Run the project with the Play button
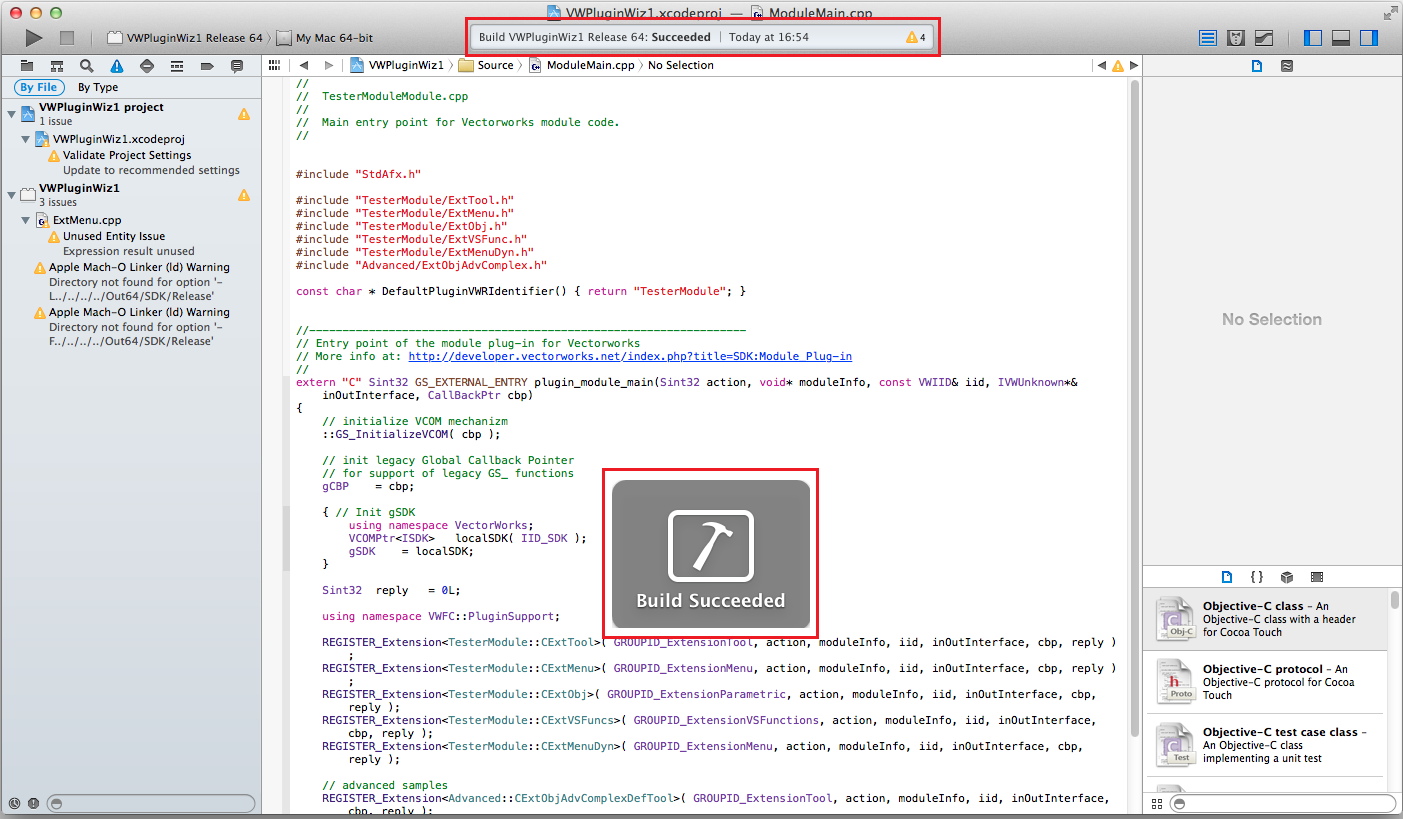 (x=34, y=38)
